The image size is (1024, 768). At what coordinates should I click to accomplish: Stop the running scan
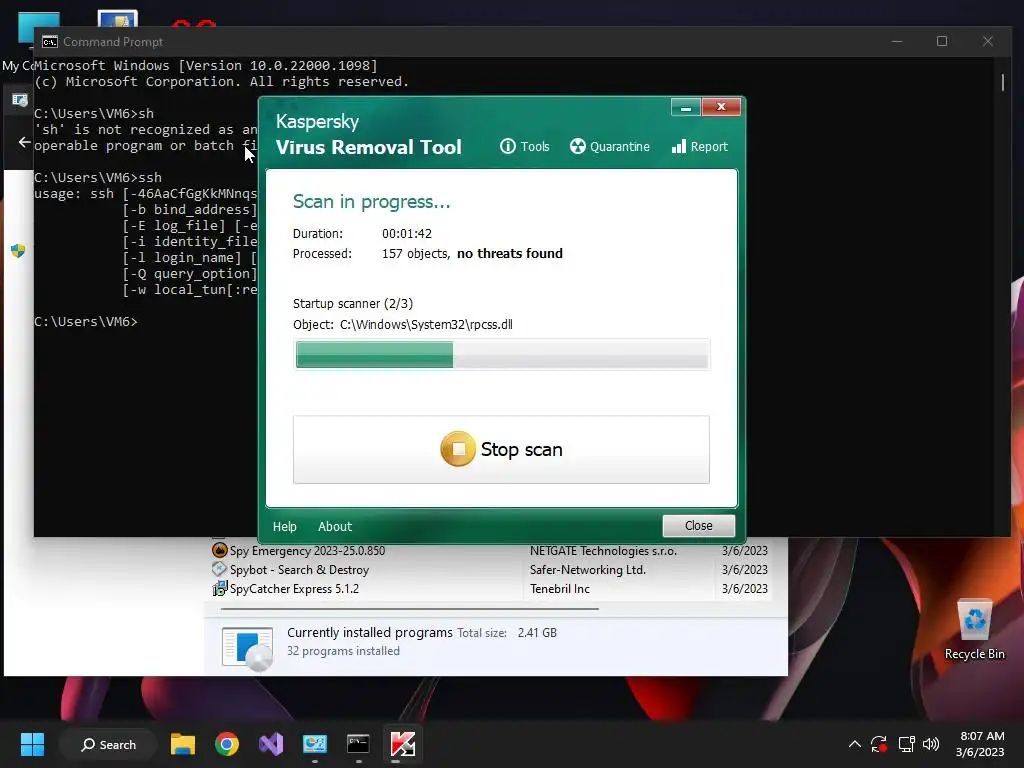[x=501, y=449]
